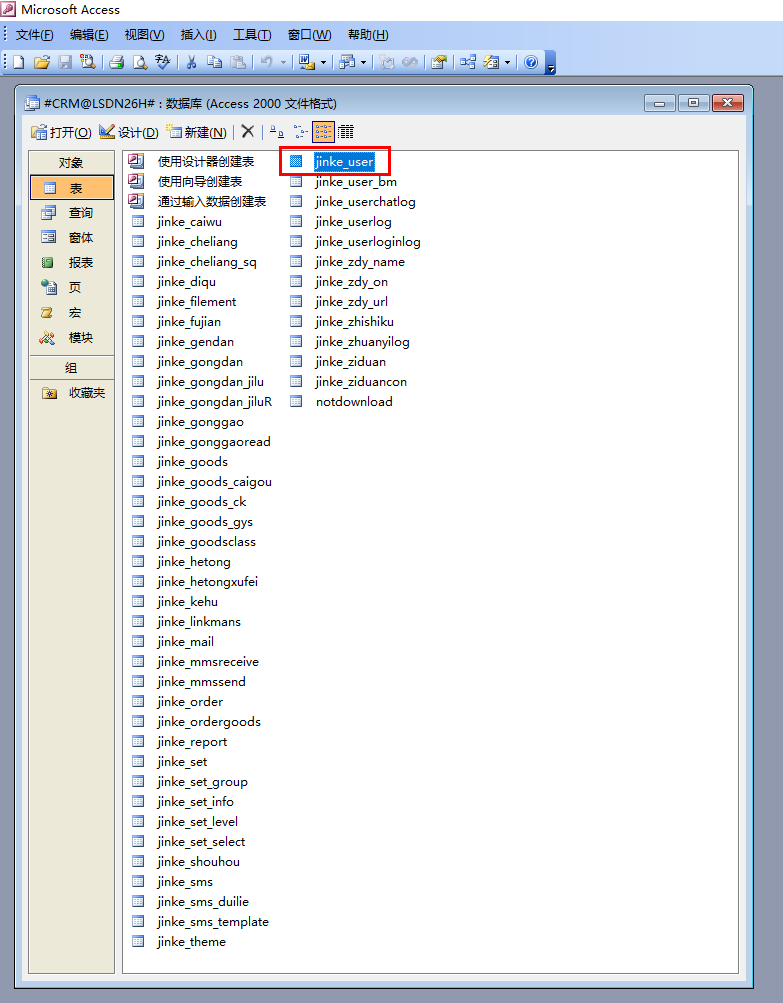Viewport: 783px width, 1003px height.
Task: Open the 窗口(W) menu
Action: click(310, 35)
